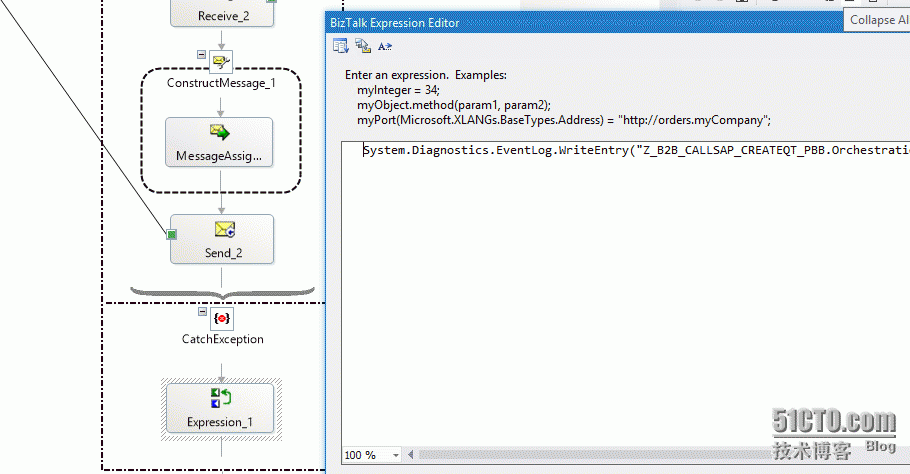910x474 pixels.
Task: Click the 'Enter an expression. Examples:' text
Action: 425,75
